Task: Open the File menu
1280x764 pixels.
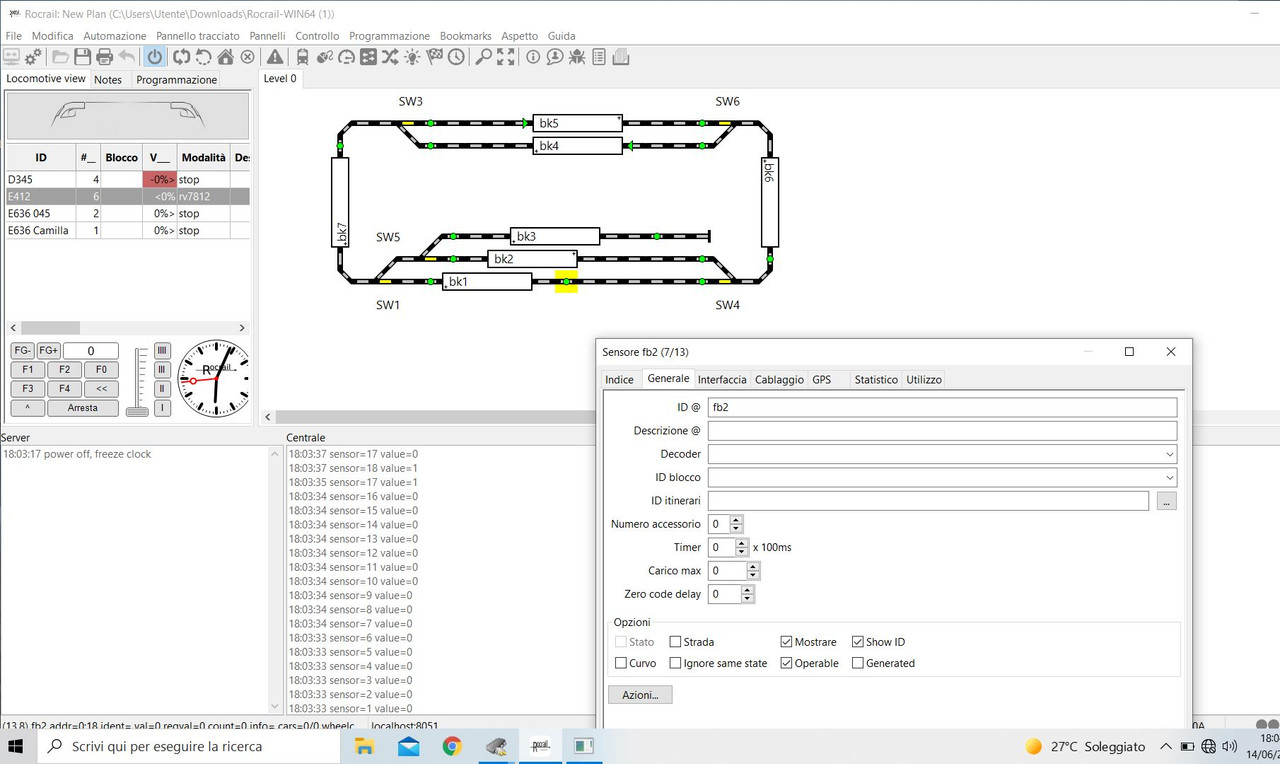Action: (13, 36)
